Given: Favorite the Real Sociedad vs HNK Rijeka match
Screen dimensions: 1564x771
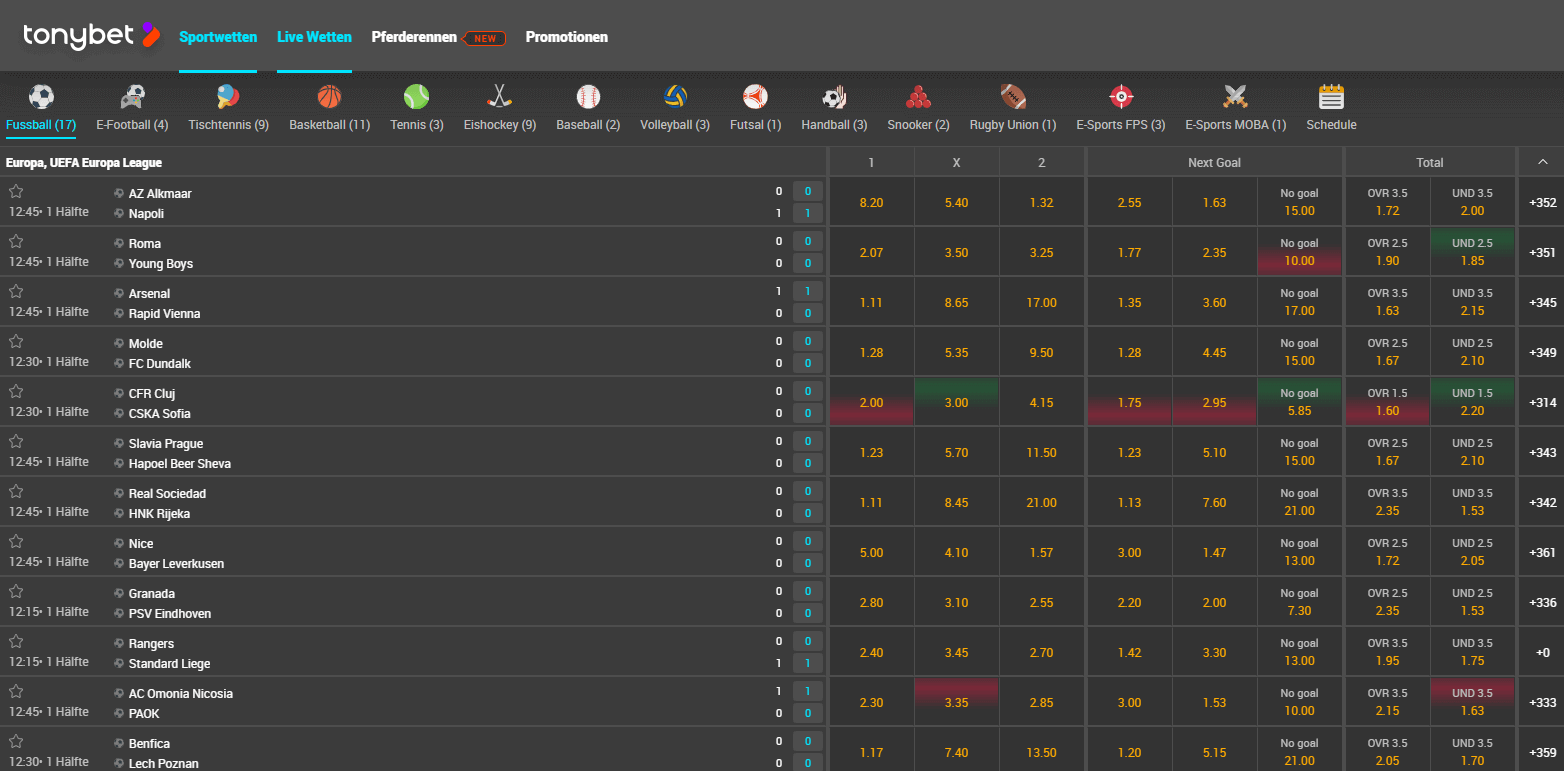Looking at the screenshot, I should 16,492.
